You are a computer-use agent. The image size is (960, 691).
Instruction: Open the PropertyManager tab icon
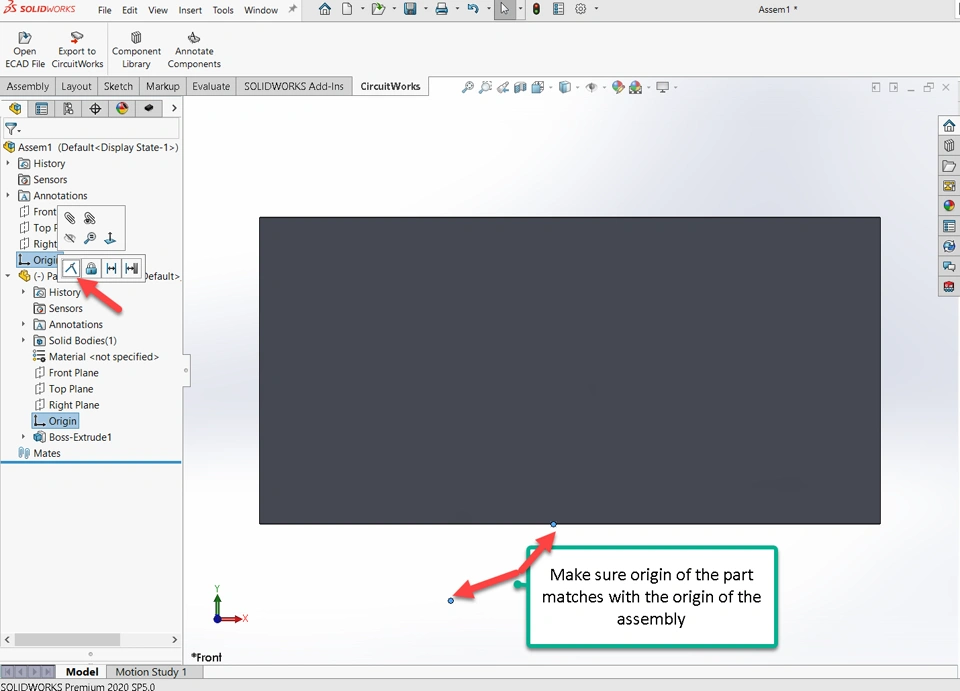pos(42,109)
